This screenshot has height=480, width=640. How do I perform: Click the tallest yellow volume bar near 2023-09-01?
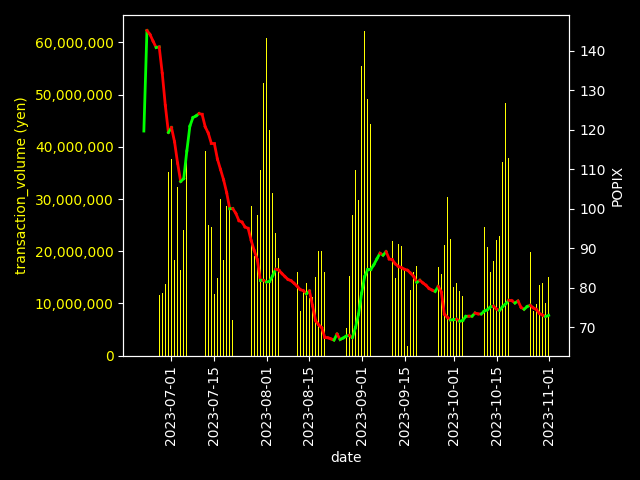click(364, 193)
